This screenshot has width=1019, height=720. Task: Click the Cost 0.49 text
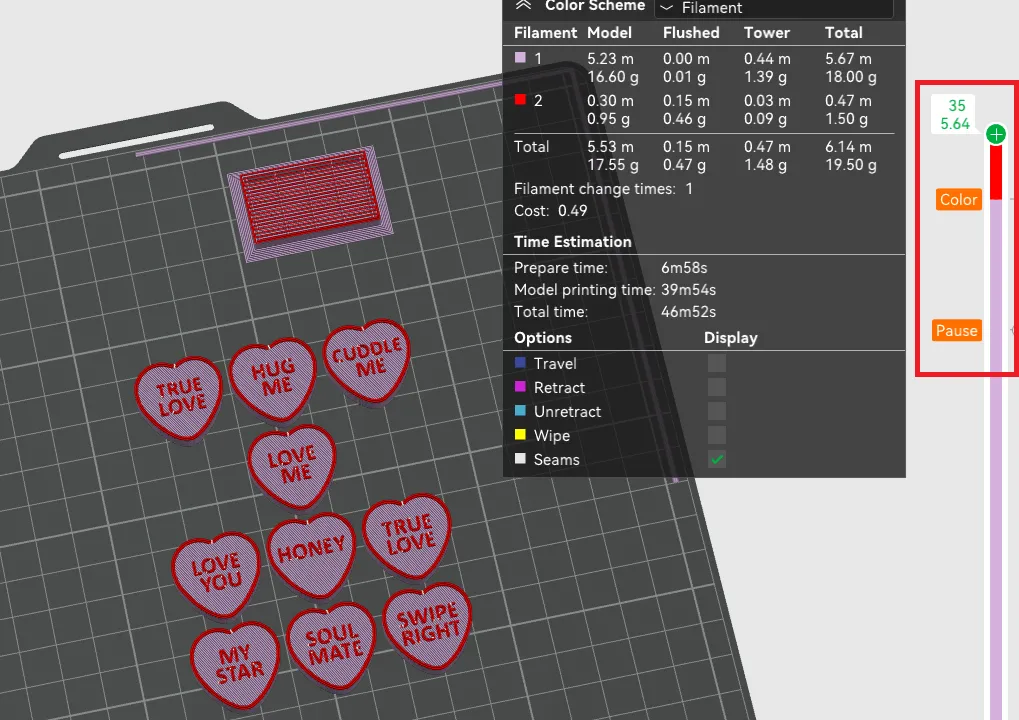(x=550, y=211)
